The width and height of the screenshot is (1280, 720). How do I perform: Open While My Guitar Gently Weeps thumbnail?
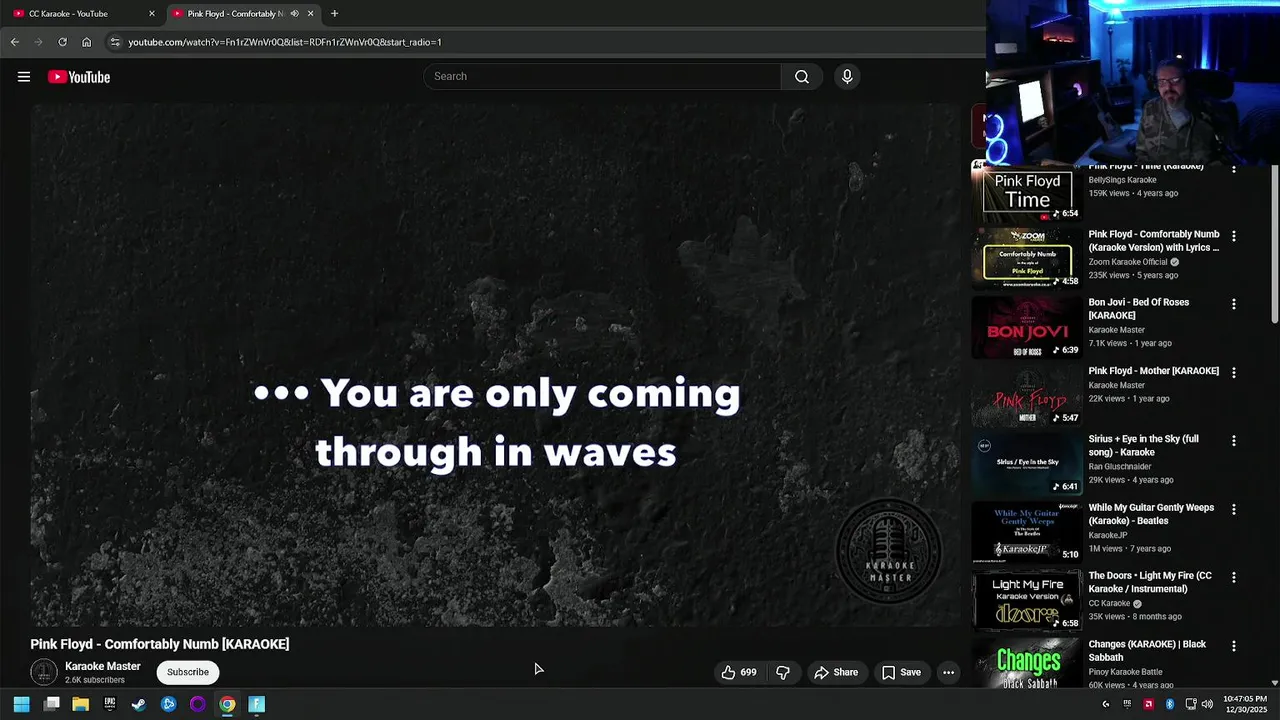pos(1027,532)
